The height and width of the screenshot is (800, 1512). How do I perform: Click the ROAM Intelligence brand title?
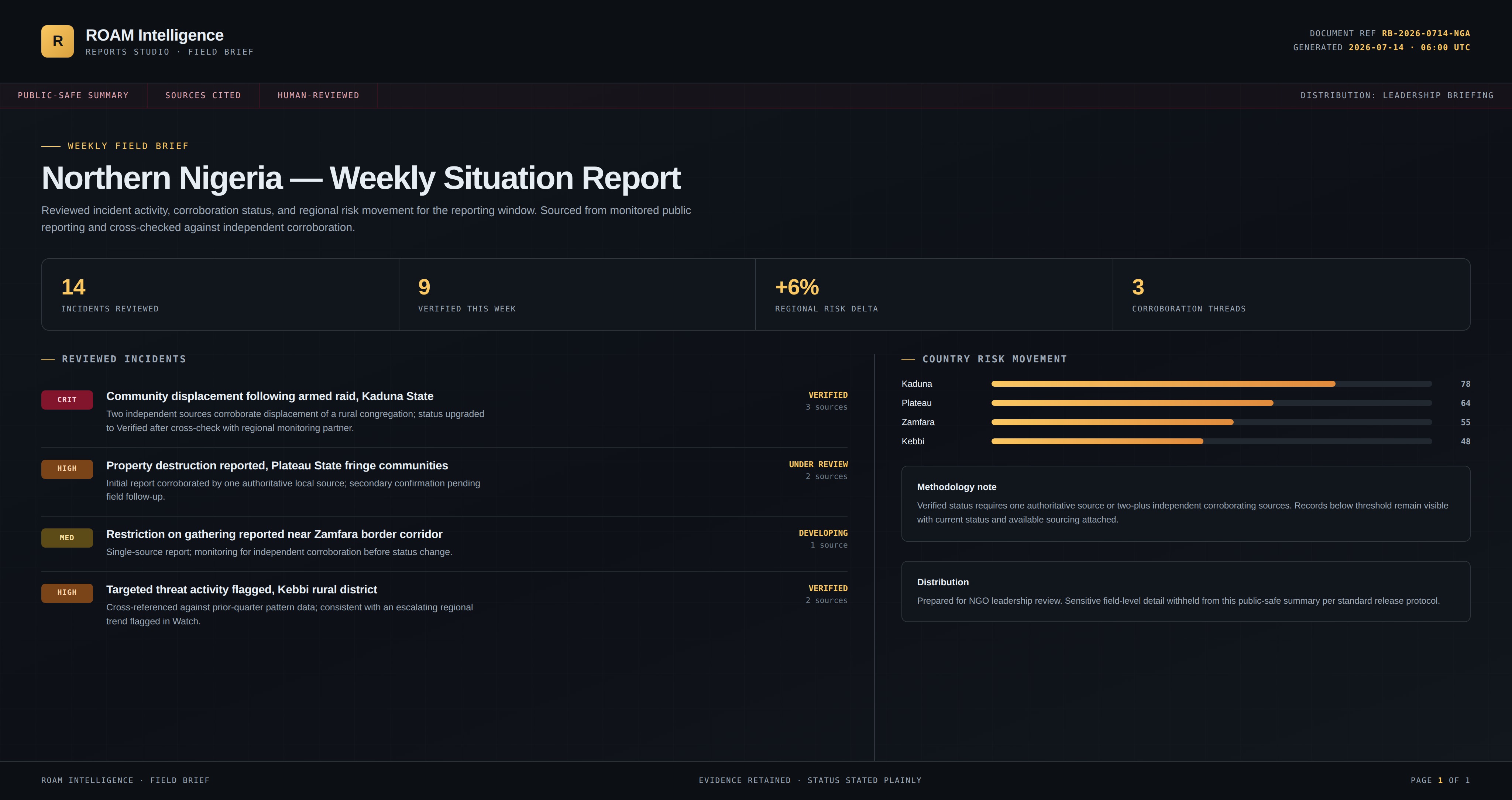click(x=154, y=35)
